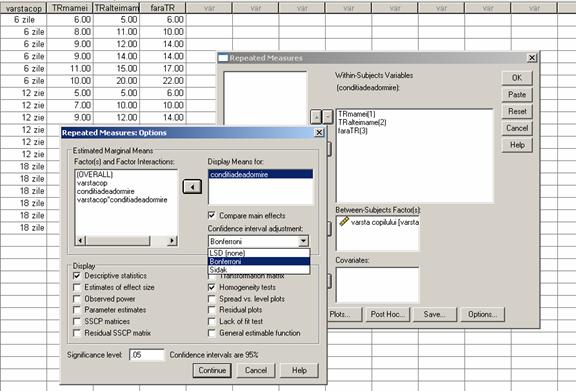The height and width of the screenshot is (391, 576).
Task: Click left arrow of factor list scrollbar
Action: (x=80, y=241)
